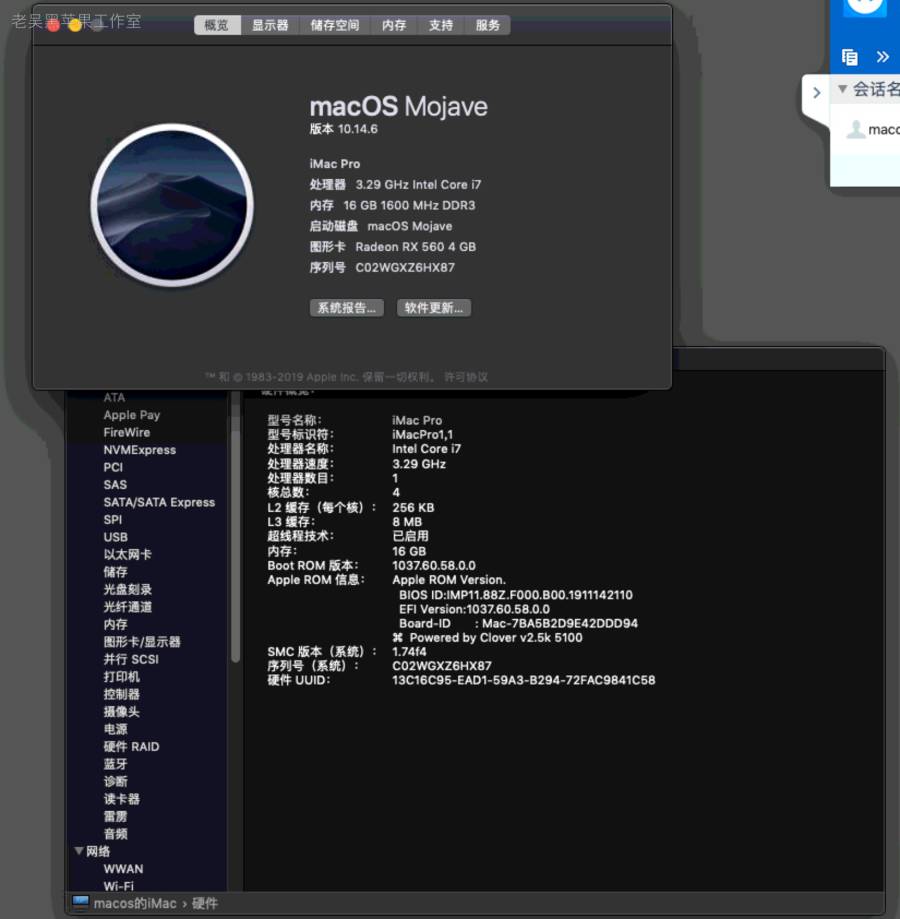Click the Board-ID value line
Screen dimensions: 900x919
(518, 624)
